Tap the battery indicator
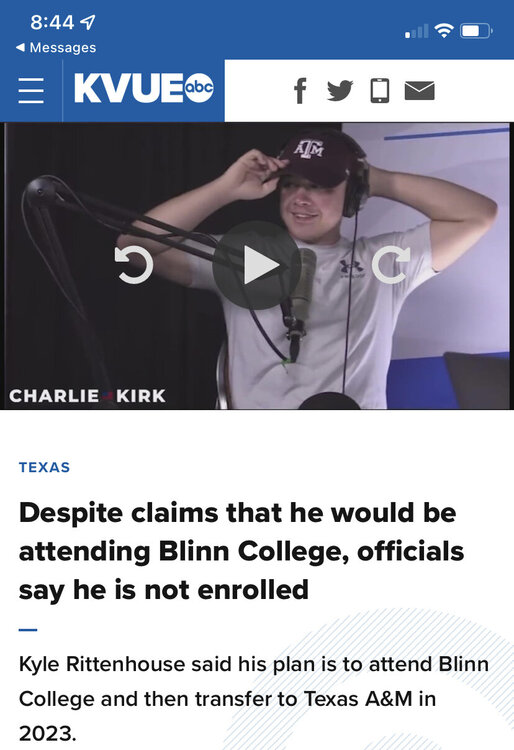The height and width of the screenshot is (750, 514). pyautogui.click(x=476, y=31)
